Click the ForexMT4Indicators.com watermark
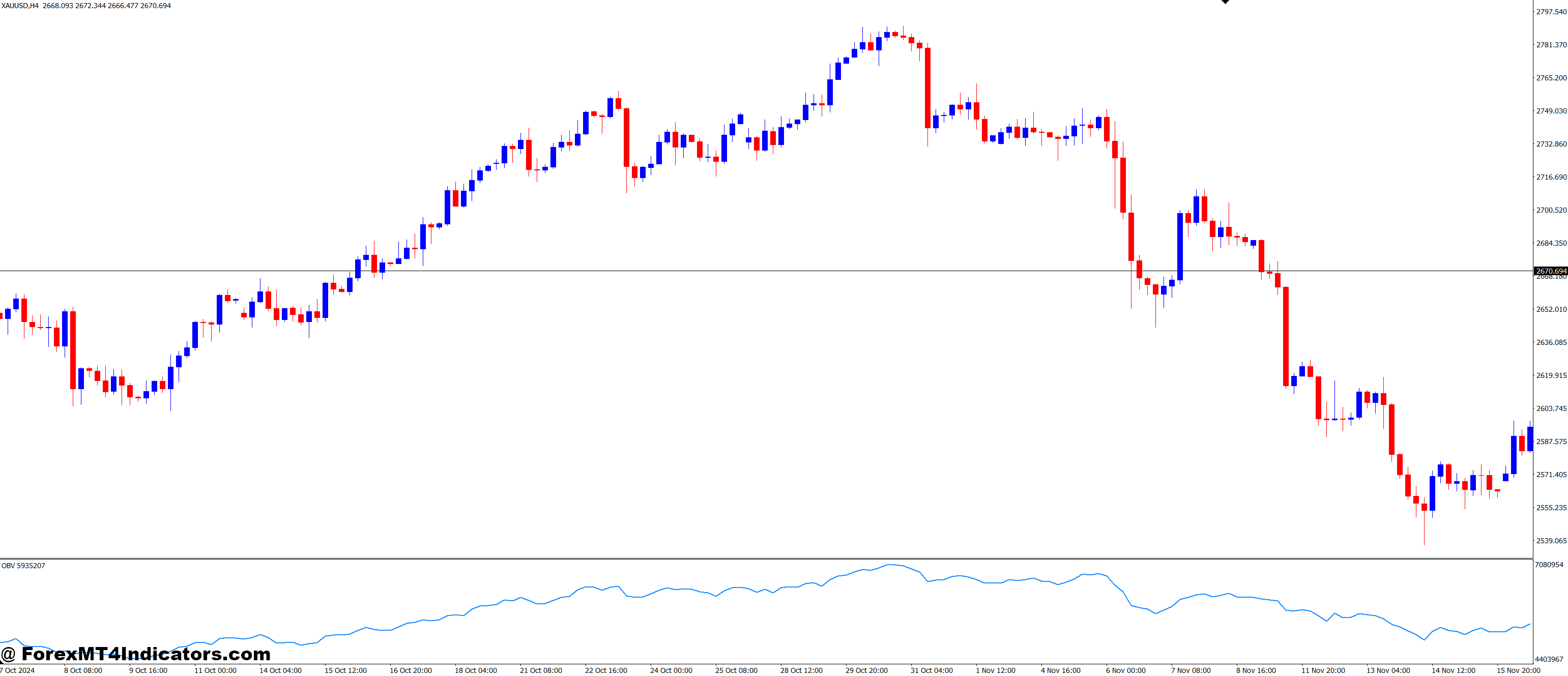 pyautogui.click(x=136, y=654)
